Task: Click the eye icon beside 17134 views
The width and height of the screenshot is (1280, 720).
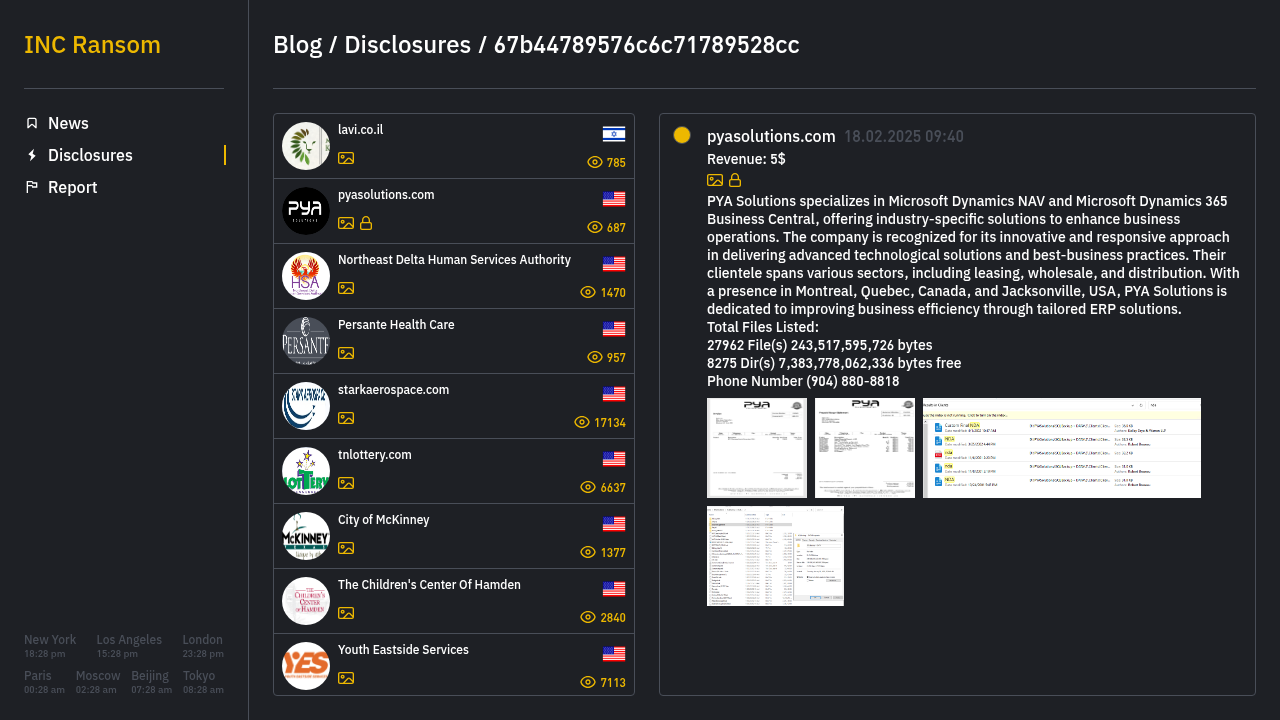Action: (x=582, y=422)
